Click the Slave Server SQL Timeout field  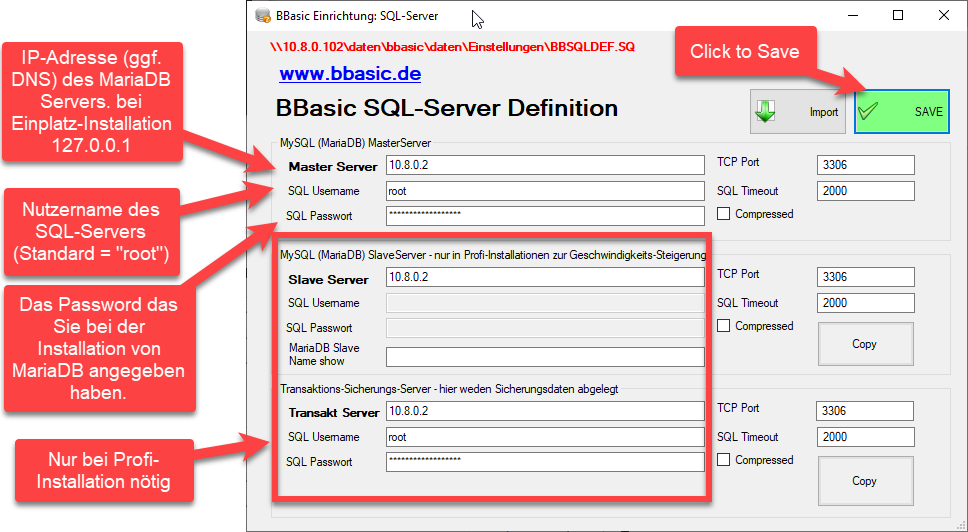tap(866, 303)
